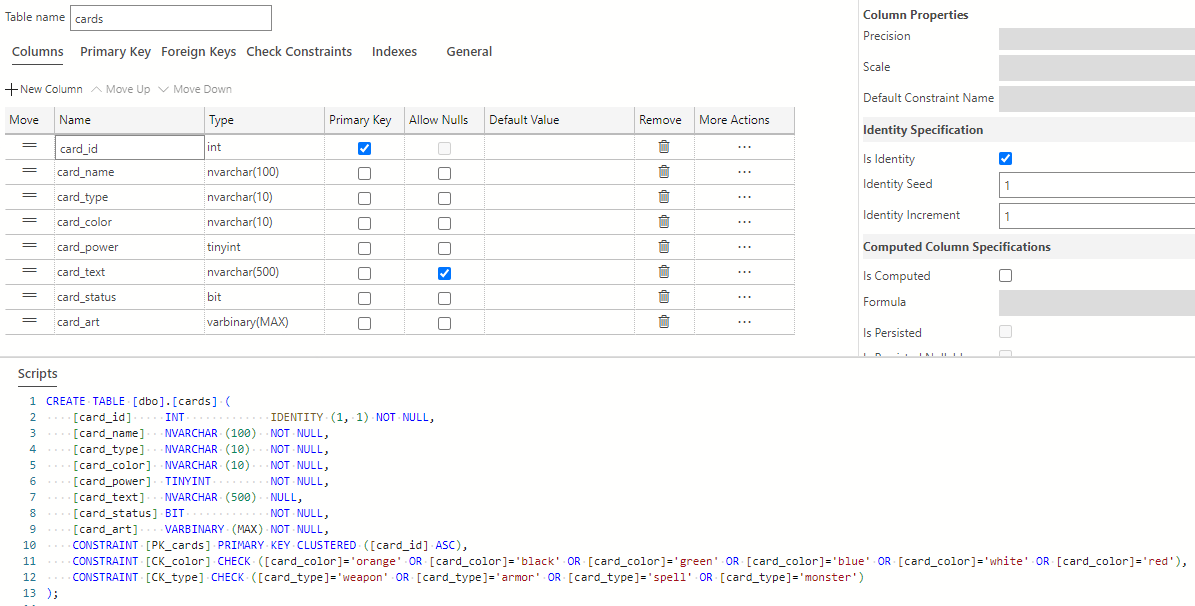This screenshot has width=1195, height=606.
Task: Open More Actions ellipsis for card_text
Action: click(745, 271)
